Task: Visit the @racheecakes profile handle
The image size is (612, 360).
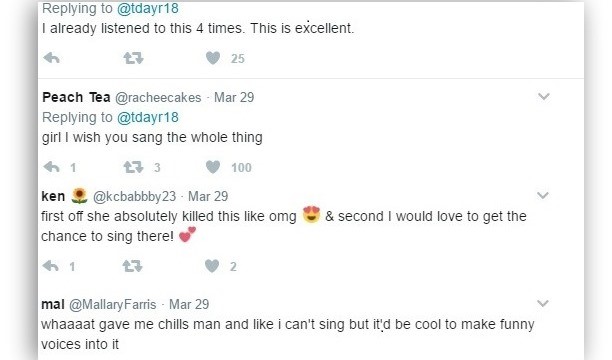Action: click(158, 97)
